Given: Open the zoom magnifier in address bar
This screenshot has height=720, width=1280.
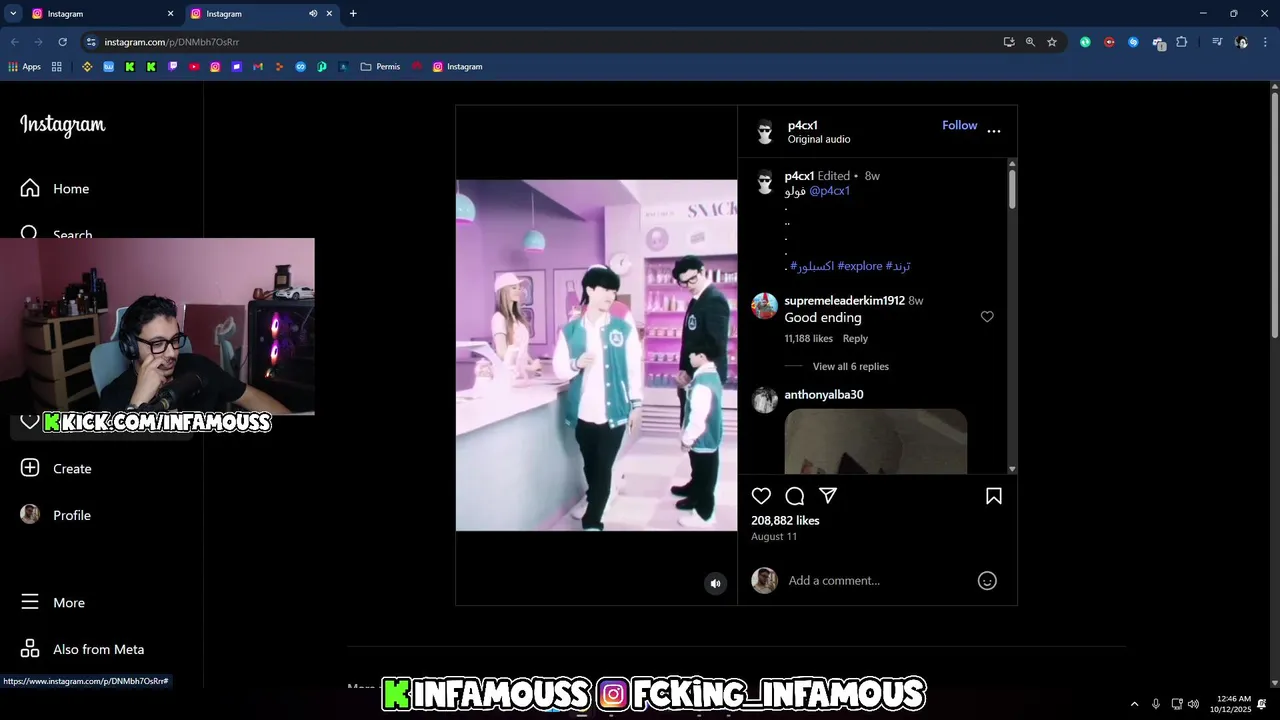Looking at the screenshot, I should [x=1030, y=42].
